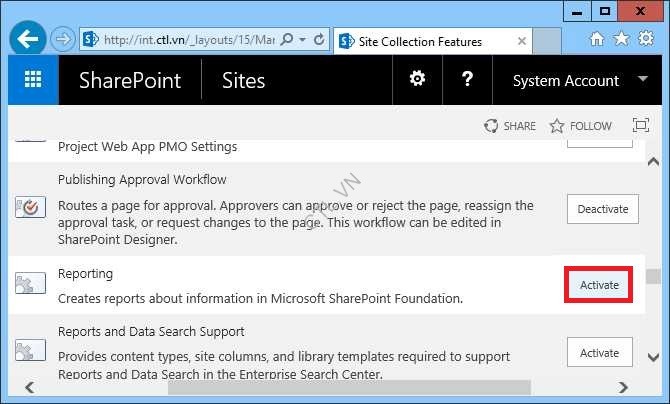Click the 'Publishing Approval Workflow' heading text
The height and width of the screenshot is (404, 670).
[x=142, y=180]
